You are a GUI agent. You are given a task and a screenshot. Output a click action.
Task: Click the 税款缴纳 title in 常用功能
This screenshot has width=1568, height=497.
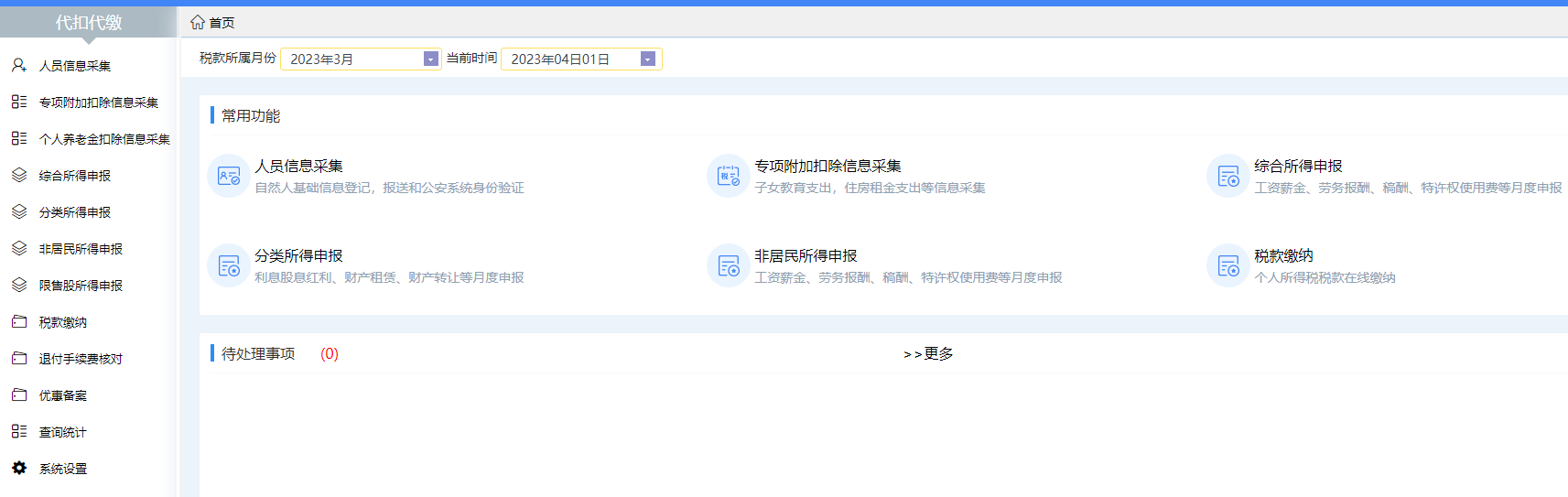pyautogui.click(x=1283, y=255)
